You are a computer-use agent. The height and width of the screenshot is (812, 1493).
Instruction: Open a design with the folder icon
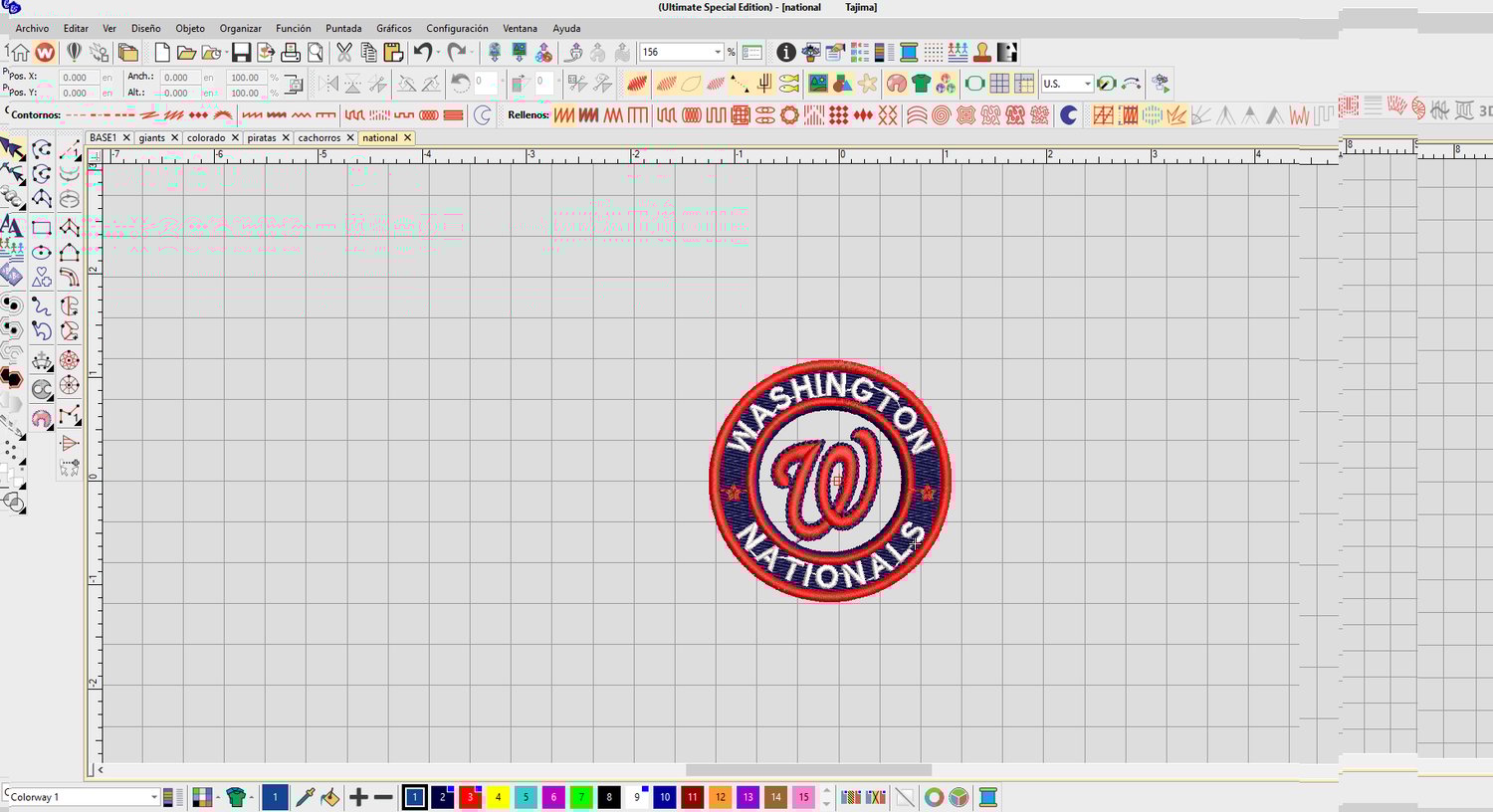pos(186,52)
